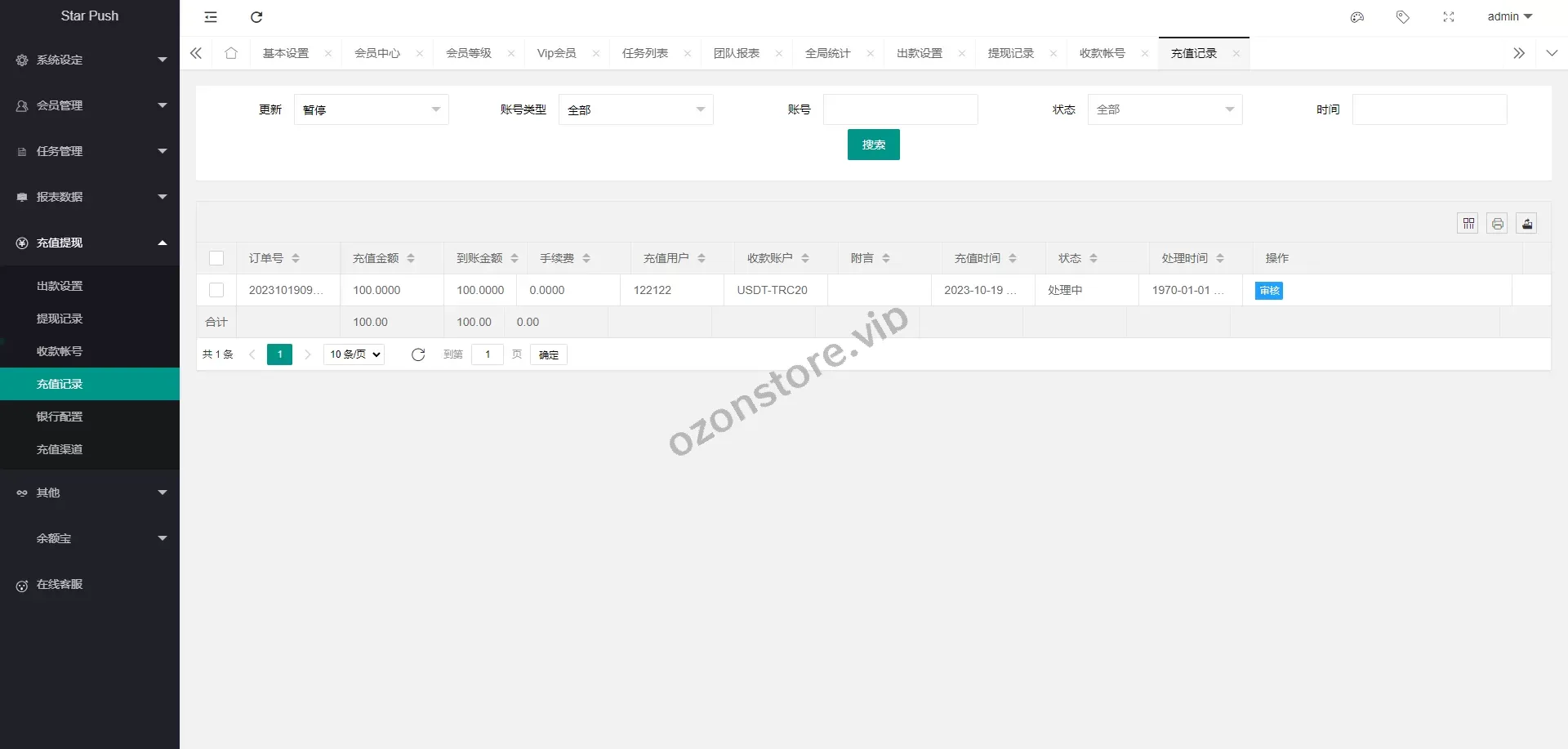The height and width of the screenshot is (749, 1568).
Task: Open the theme palette icon in top bar
Action: pyautogui.click(x=1356, y=16)
